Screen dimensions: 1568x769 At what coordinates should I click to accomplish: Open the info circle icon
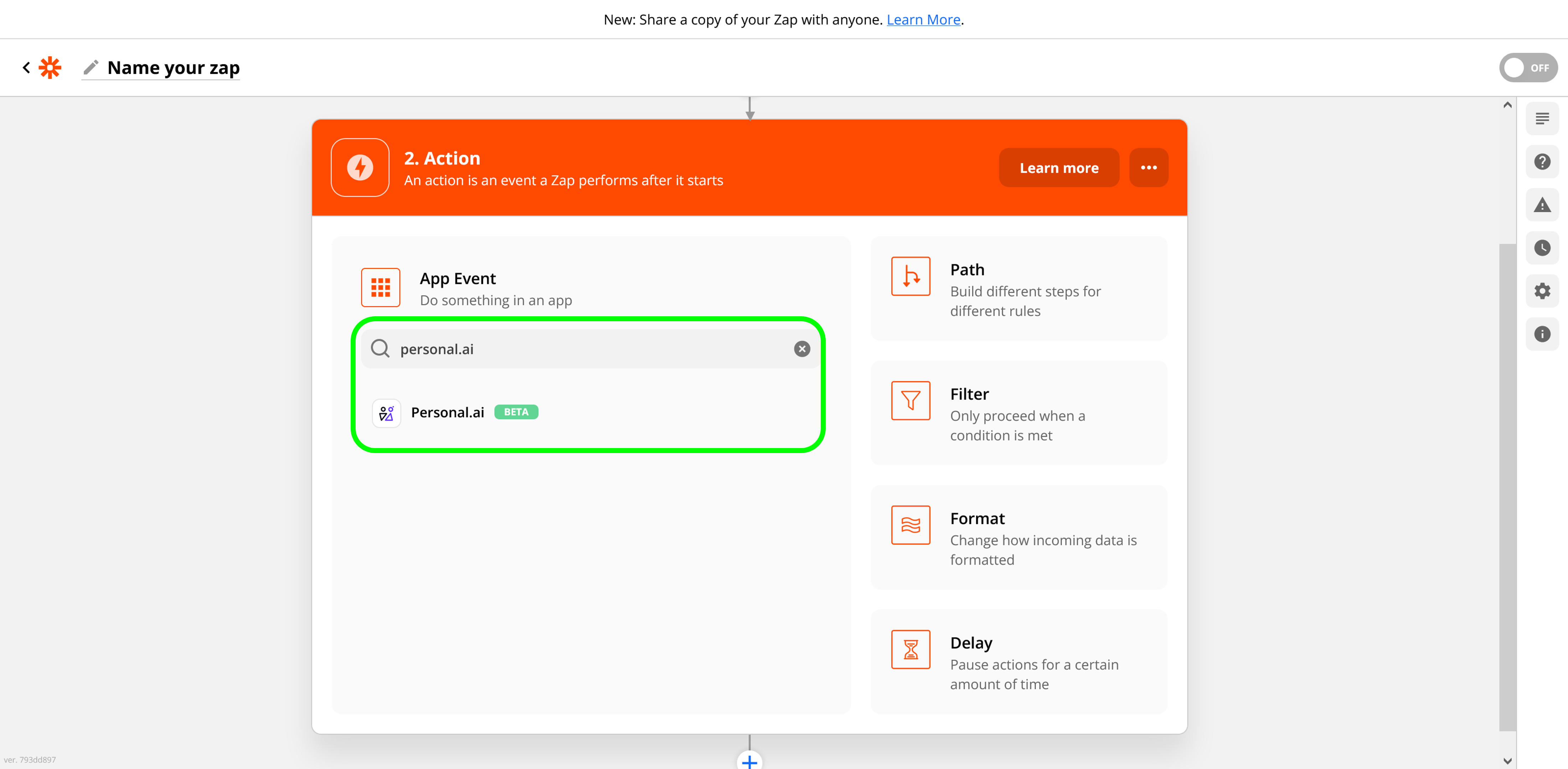coord(1542,334)
